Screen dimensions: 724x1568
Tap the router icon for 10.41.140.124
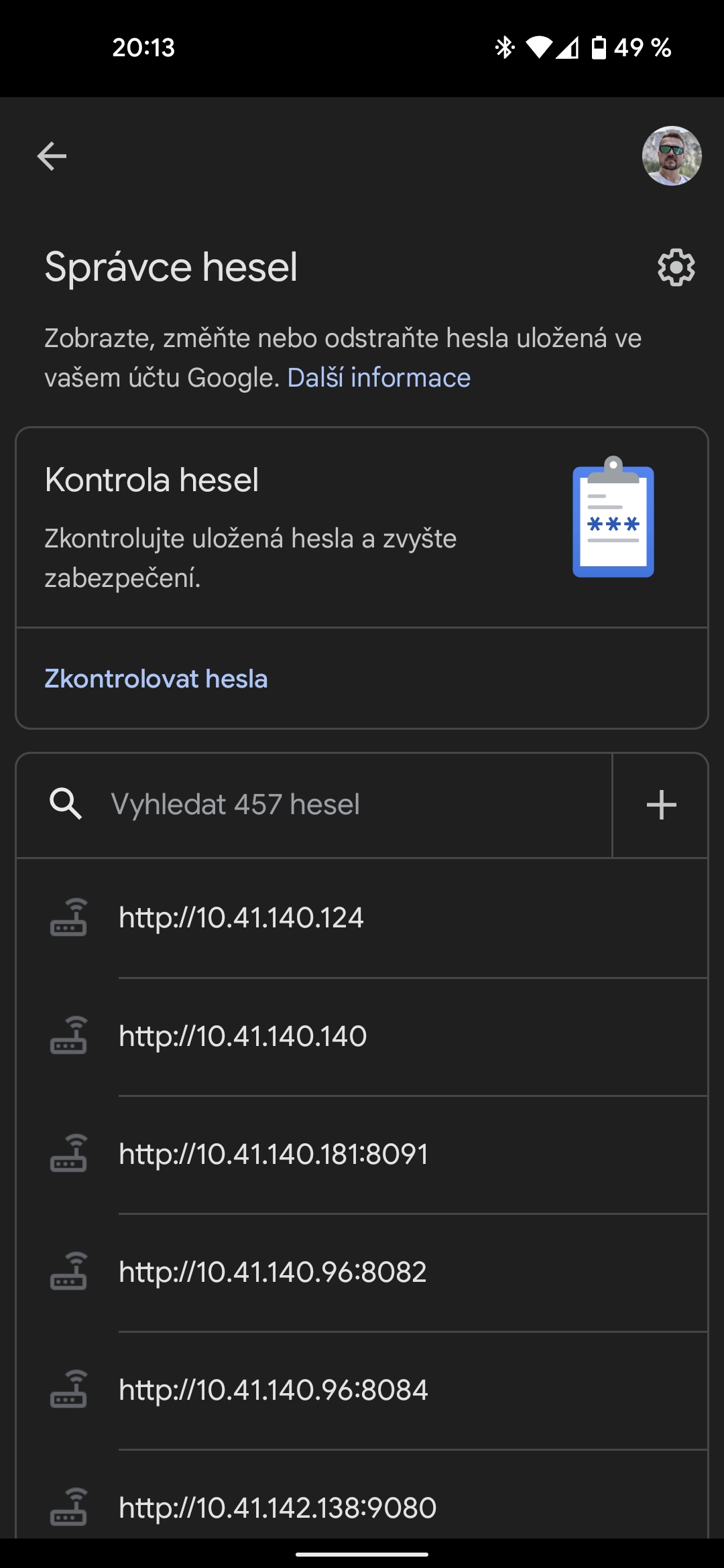coord(68,917)
